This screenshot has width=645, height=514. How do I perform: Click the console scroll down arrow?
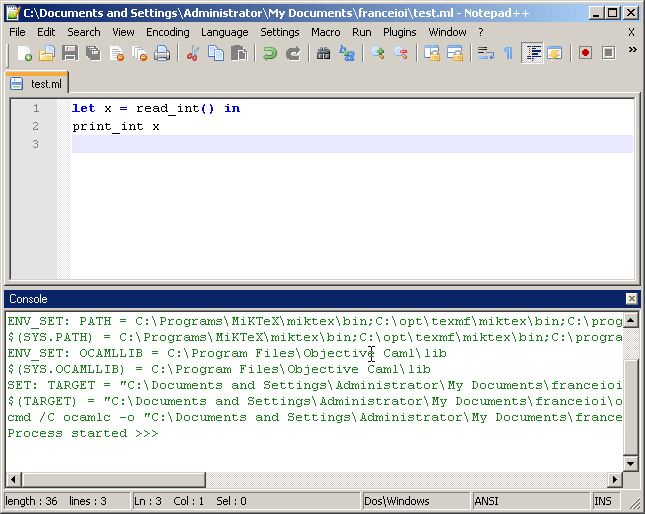tap(631, 463)
